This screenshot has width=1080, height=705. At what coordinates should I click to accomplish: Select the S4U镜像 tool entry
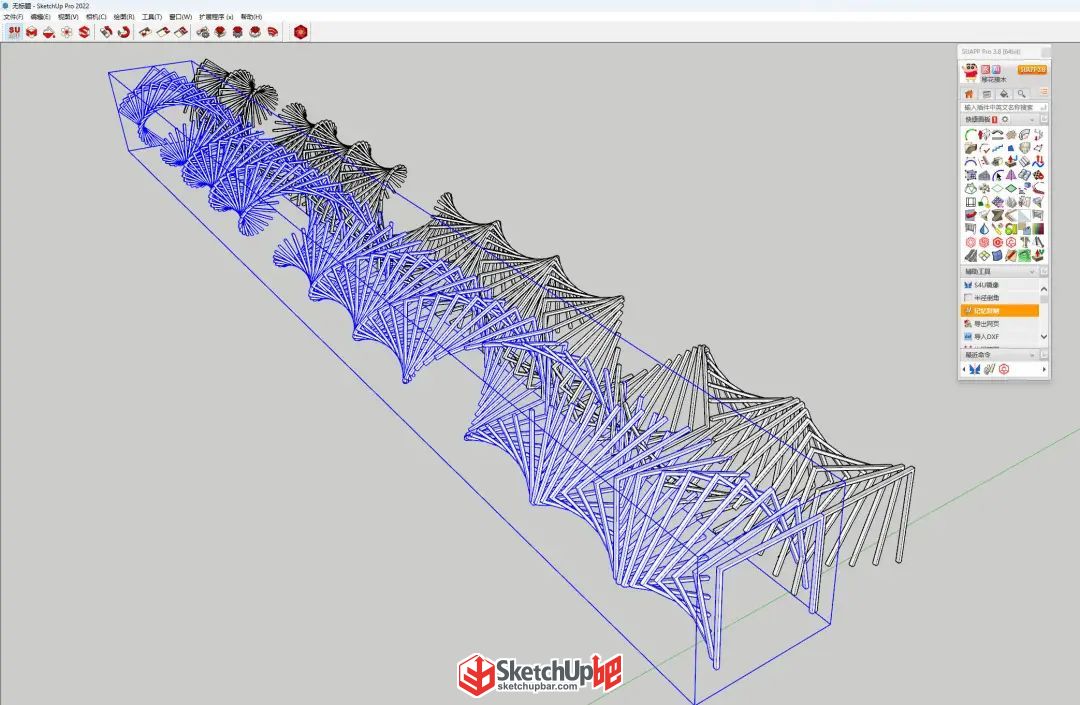coord(999,285)
